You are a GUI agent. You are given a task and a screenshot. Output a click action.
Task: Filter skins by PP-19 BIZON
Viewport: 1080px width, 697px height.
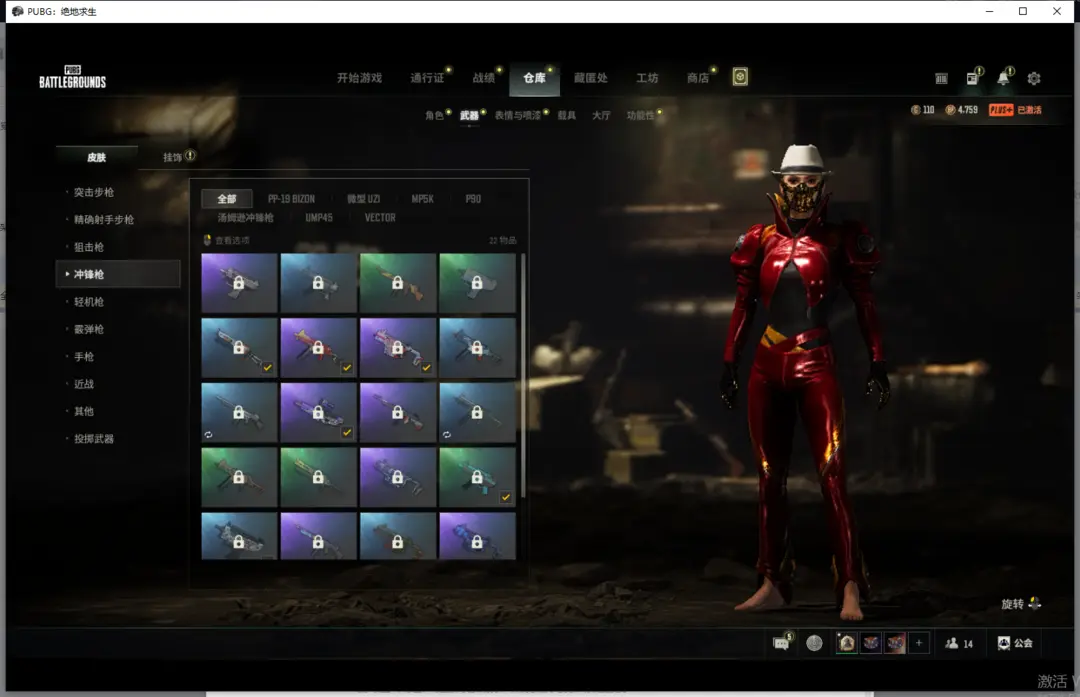click(291, 199)
